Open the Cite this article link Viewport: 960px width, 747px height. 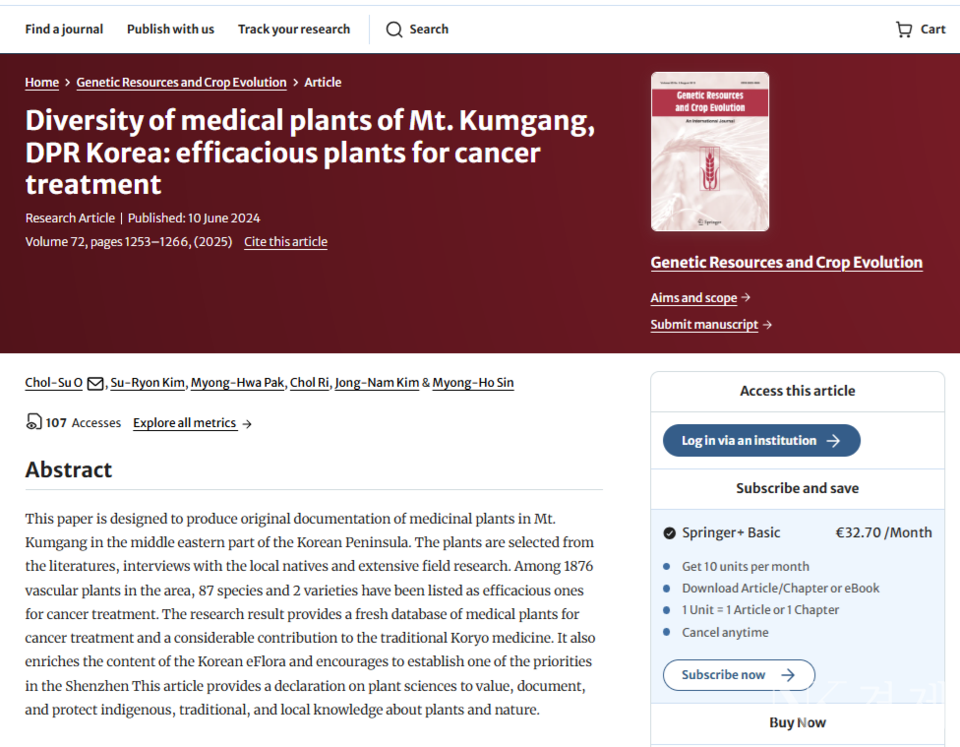285,242
